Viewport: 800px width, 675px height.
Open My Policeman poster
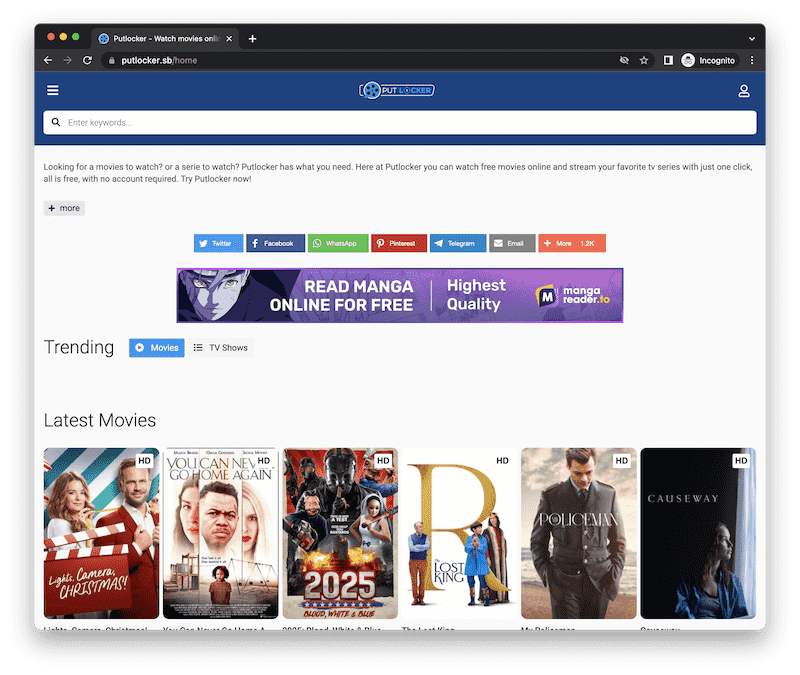click(579, 533)
